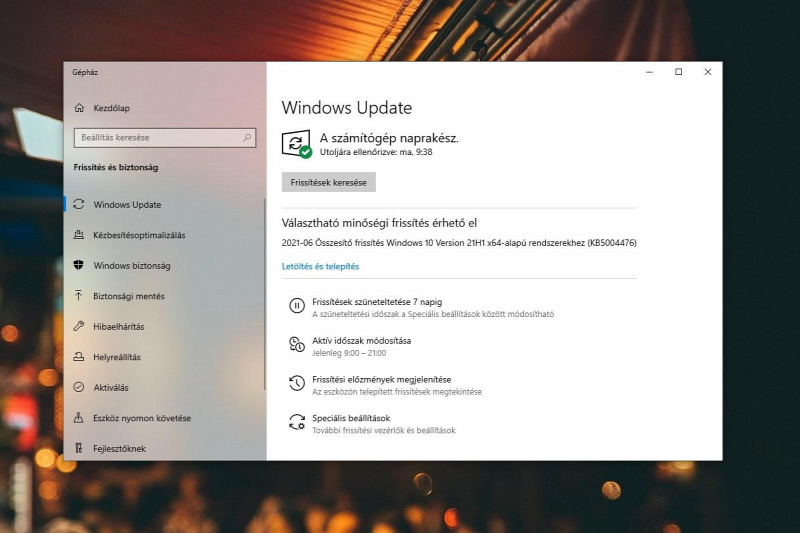Click the magnifier icon in search box
This screenshot has height=533, width=800.
[x=247, y=137]
